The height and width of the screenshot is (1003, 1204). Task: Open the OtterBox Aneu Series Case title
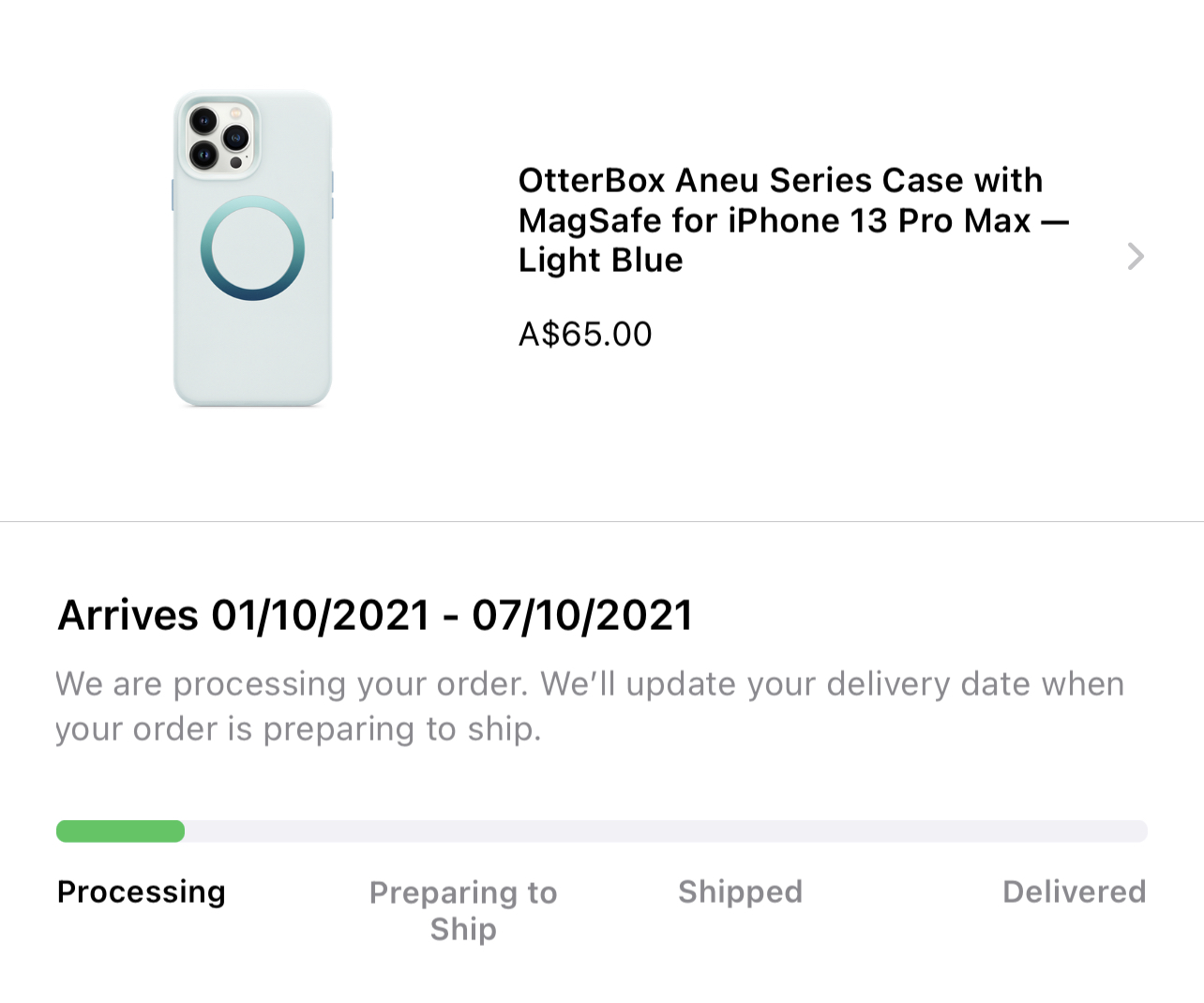780,180
